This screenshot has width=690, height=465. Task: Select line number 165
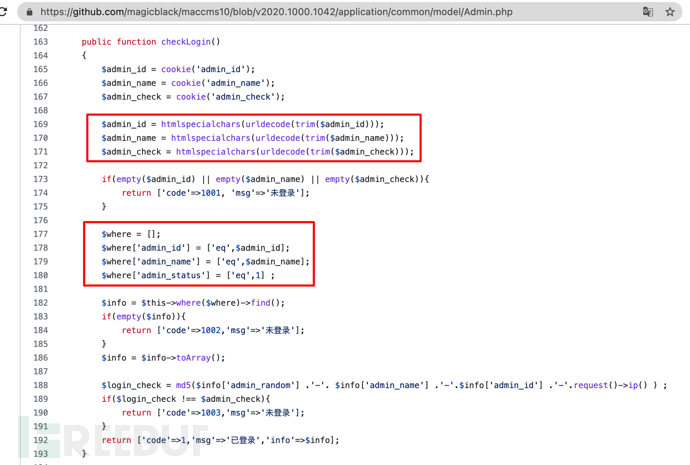pyautogui.click(x=40, y=69)
